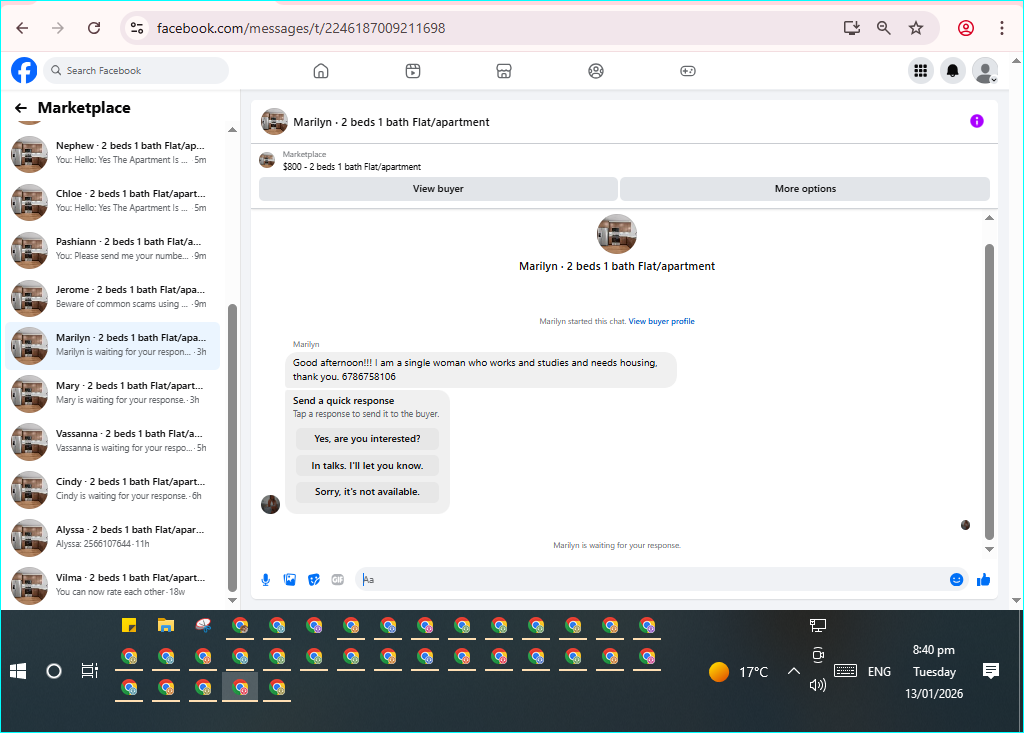Image resolution: width=1024 pixels, height=733 pixels.
Task: Open Sticky Notes from taskbar
Action: click(x=129, y=626)
